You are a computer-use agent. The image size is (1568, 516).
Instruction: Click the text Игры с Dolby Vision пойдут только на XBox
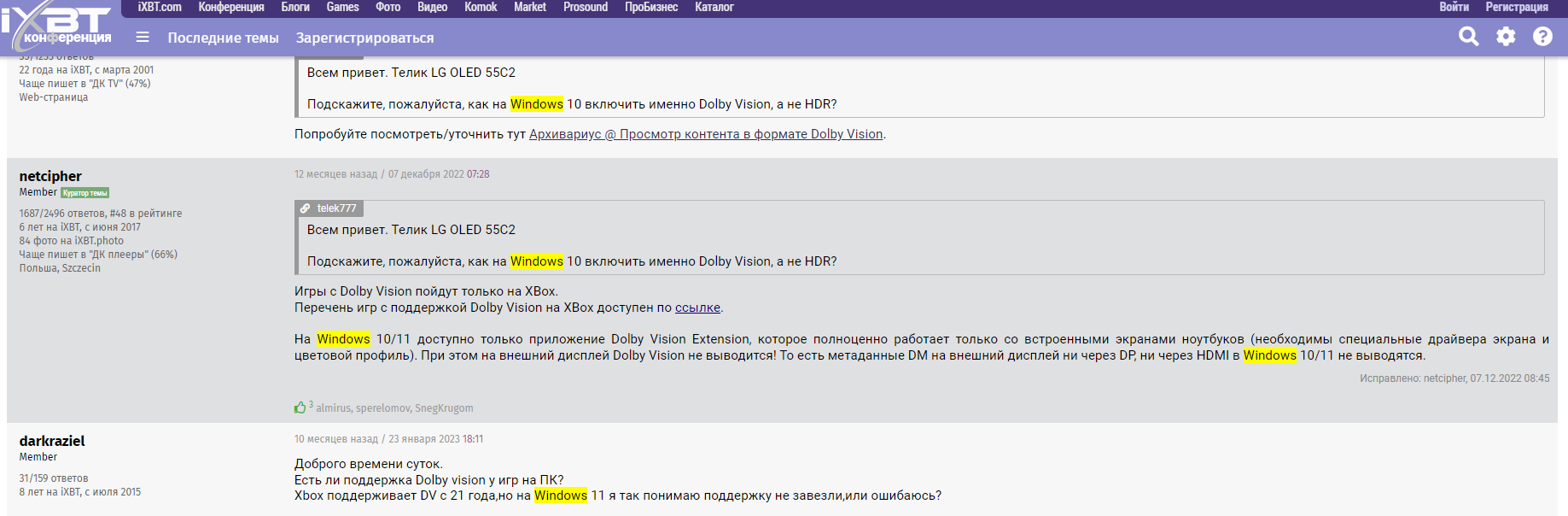click(x=426, y=291)
